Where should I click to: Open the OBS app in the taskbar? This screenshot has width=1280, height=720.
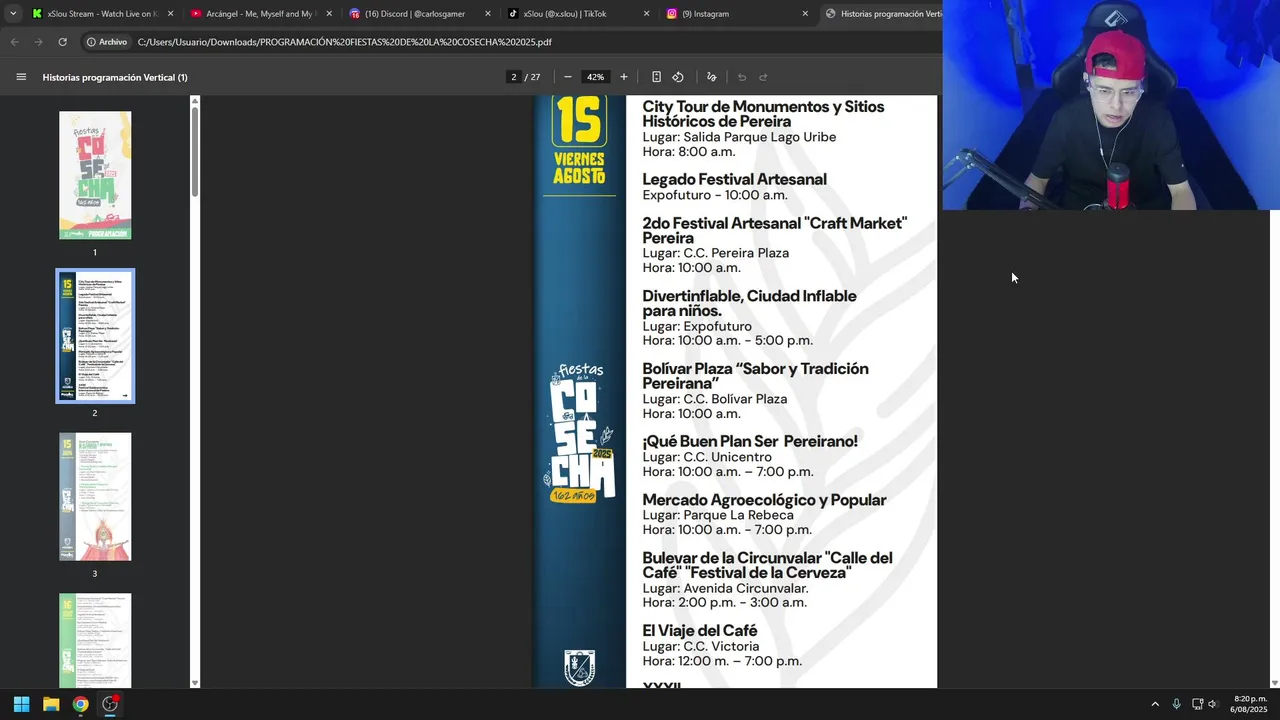110,704
